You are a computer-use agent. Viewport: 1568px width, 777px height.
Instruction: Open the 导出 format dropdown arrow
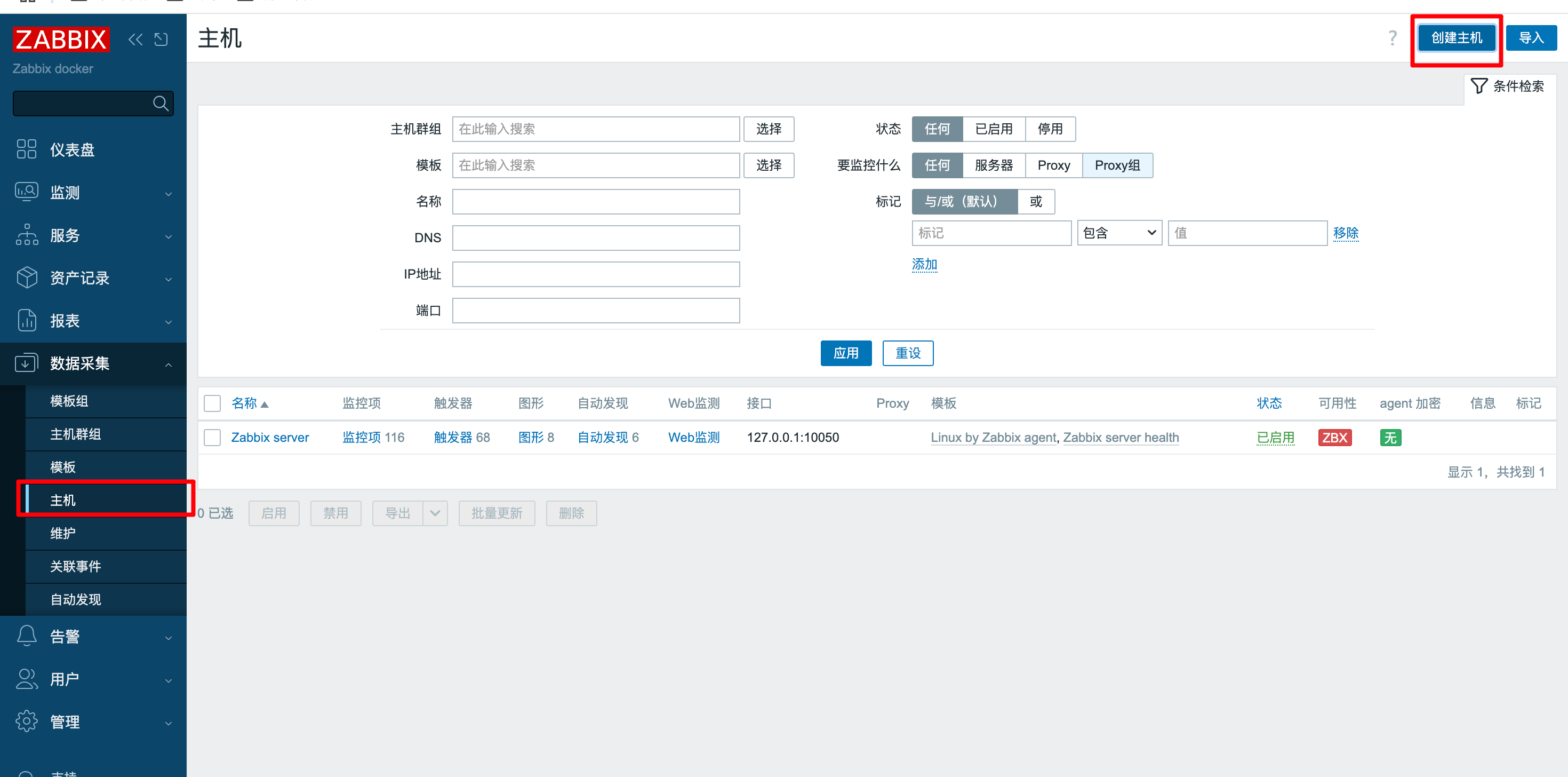coord(435,513)
